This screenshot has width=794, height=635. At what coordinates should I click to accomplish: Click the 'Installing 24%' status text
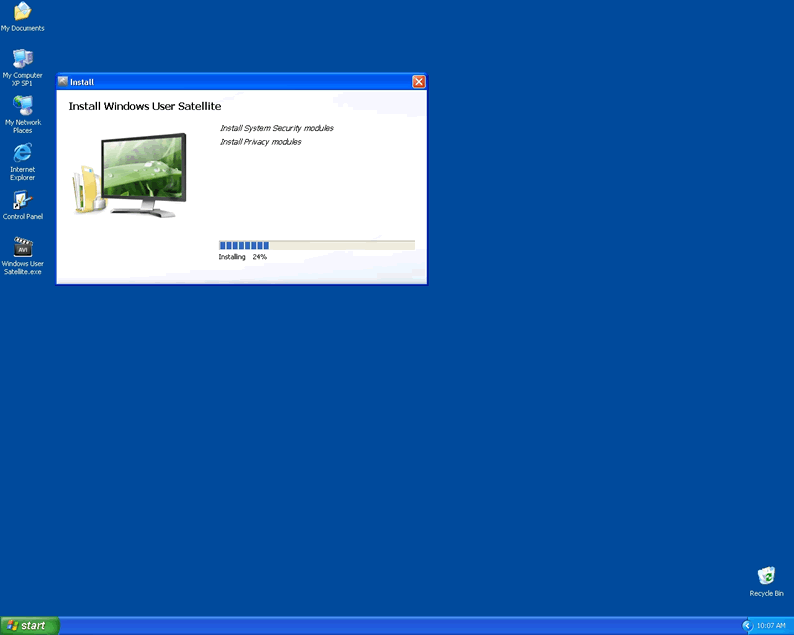[242, 257]
